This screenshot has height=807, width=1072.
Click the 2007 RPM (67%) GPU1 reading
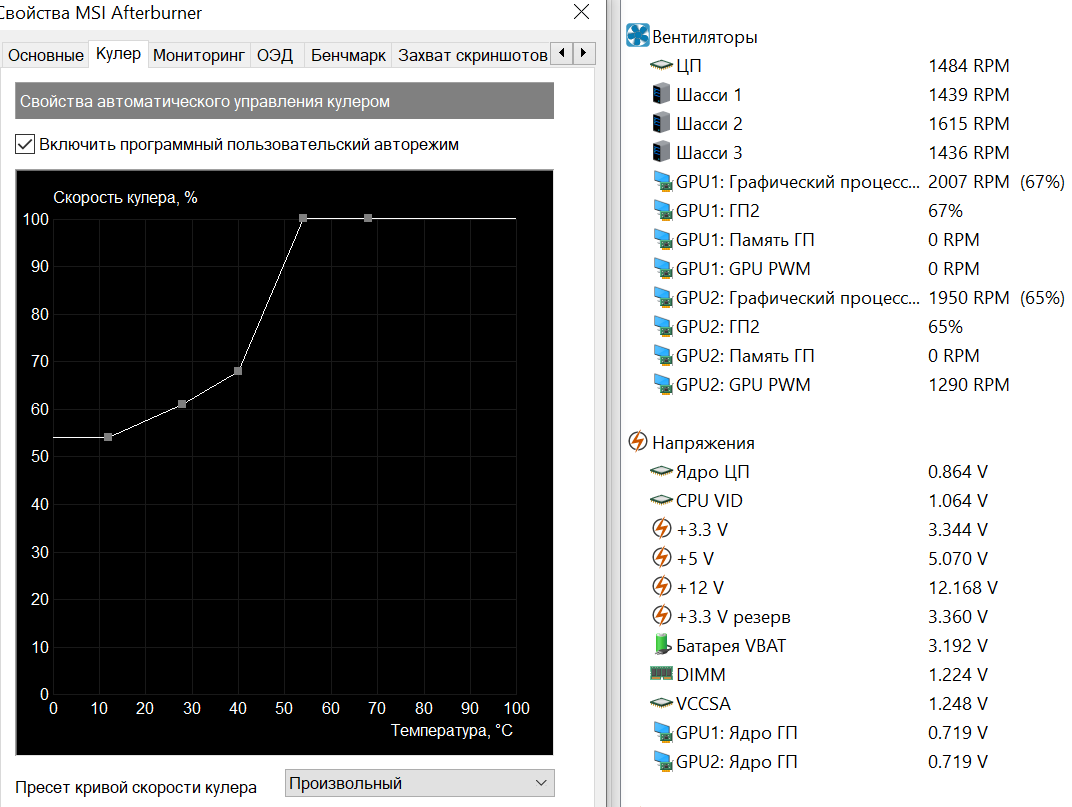pos(996,182)
